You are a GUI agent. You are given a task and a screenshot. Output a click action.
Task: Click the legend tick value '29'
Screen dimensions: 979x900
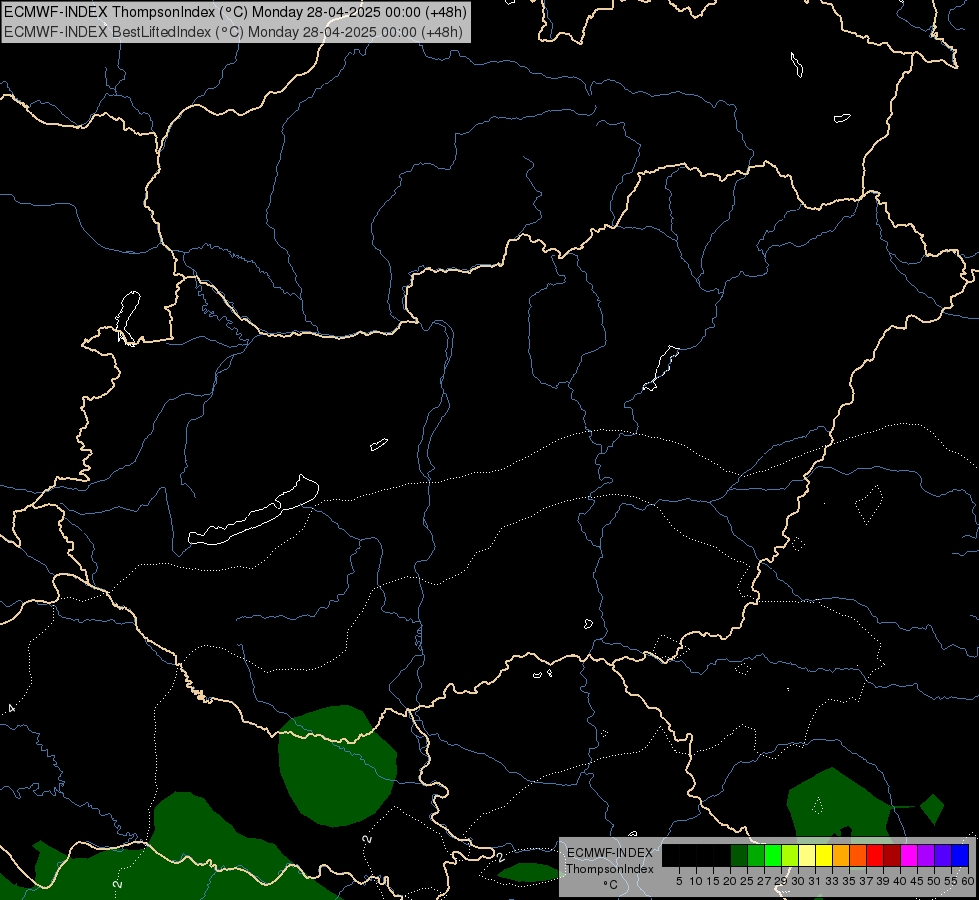(x=782, y=881)
